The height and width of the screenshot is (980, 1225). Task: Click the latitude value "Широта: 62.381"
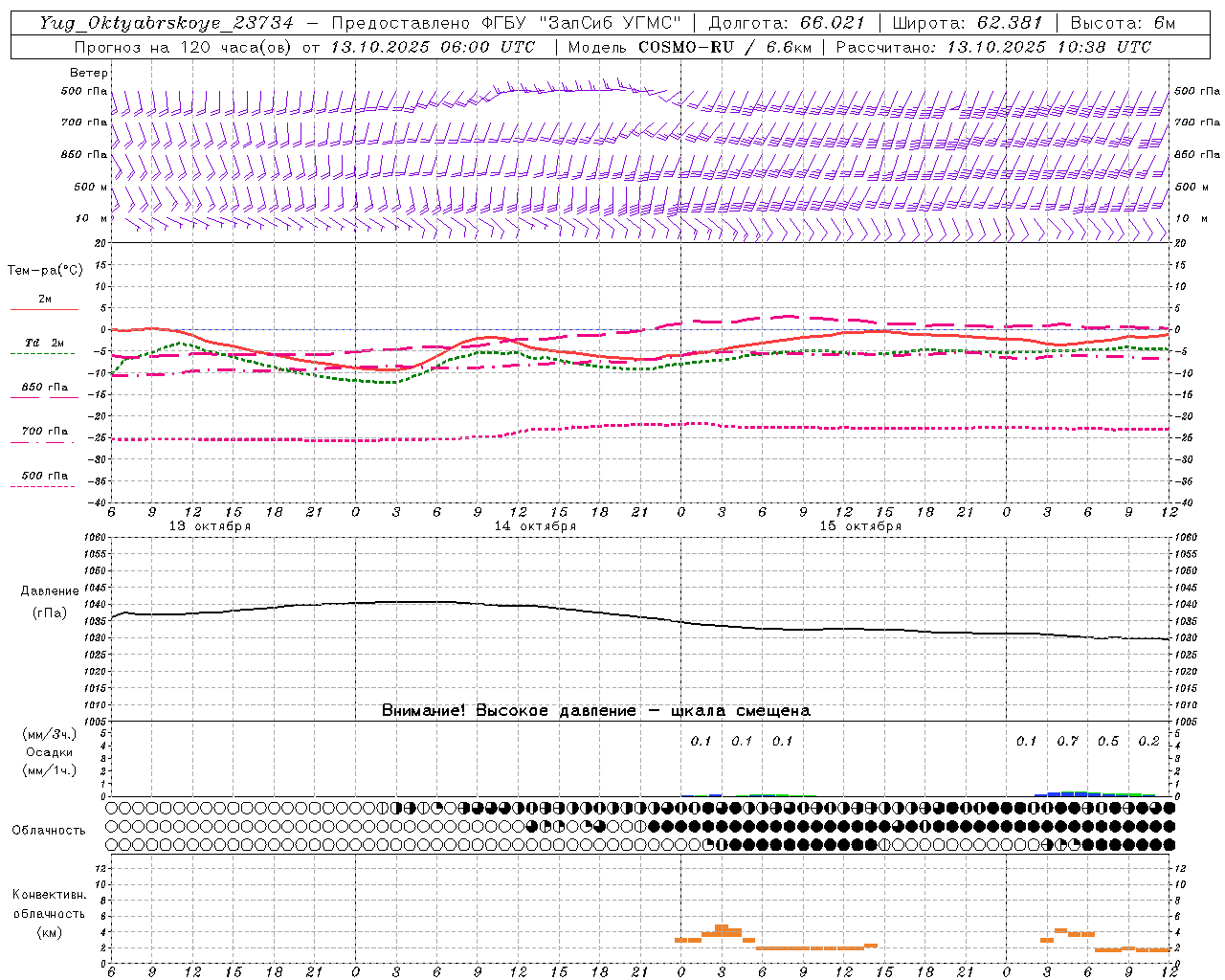click(967, 23)
